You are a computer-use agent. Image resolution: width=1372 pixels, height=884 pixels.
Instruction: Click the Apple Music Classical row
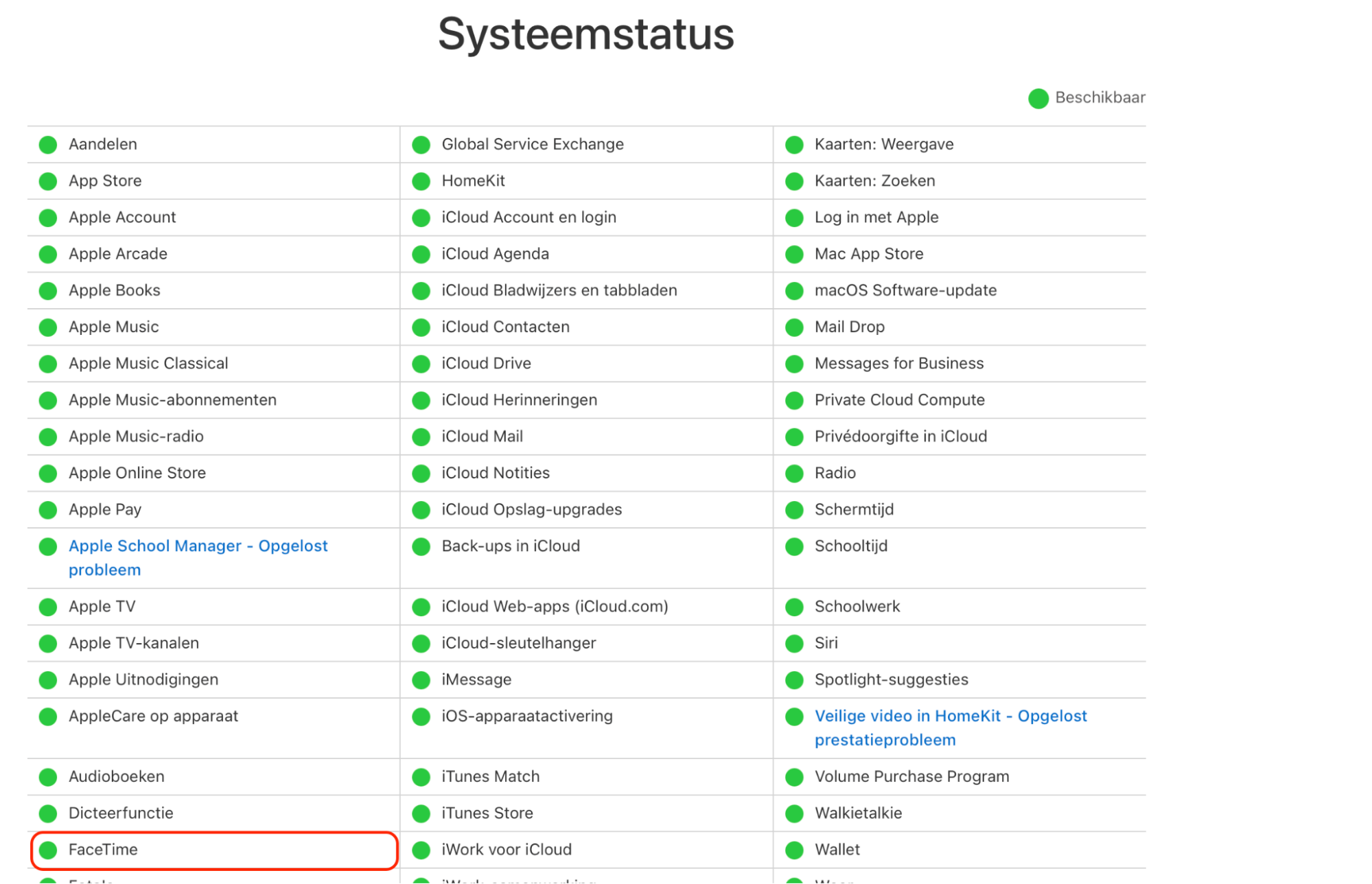pyautogui.click(x=148, y=363)
